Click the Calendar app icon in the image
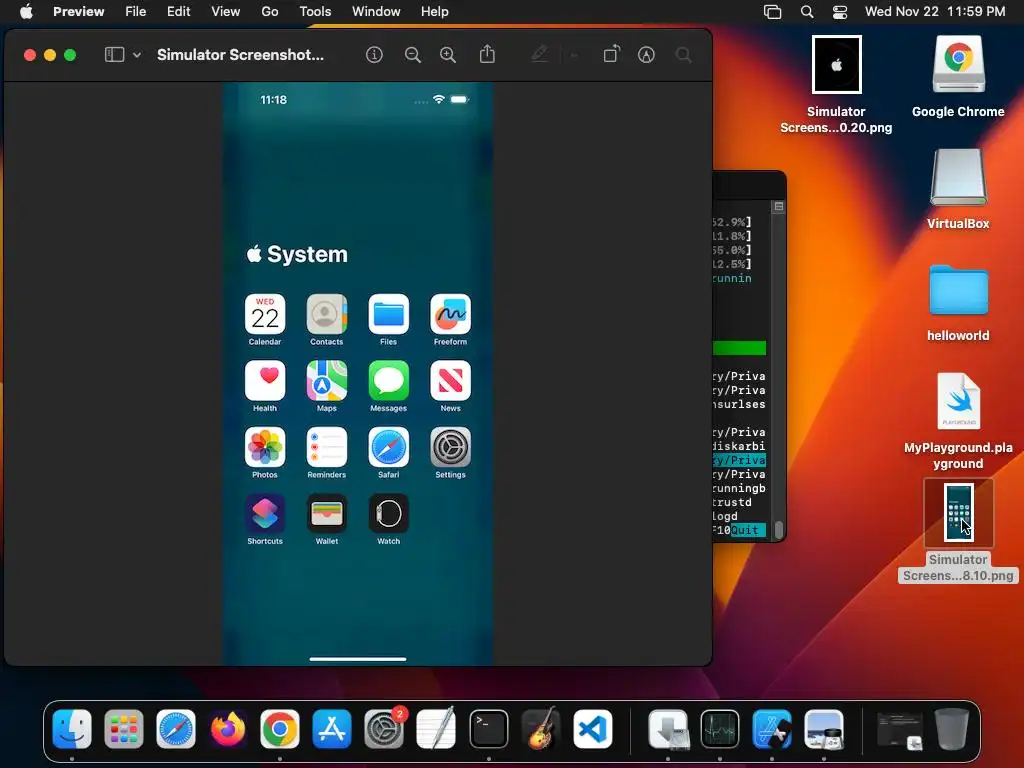Screen dimensions: 1024x768 265,314
